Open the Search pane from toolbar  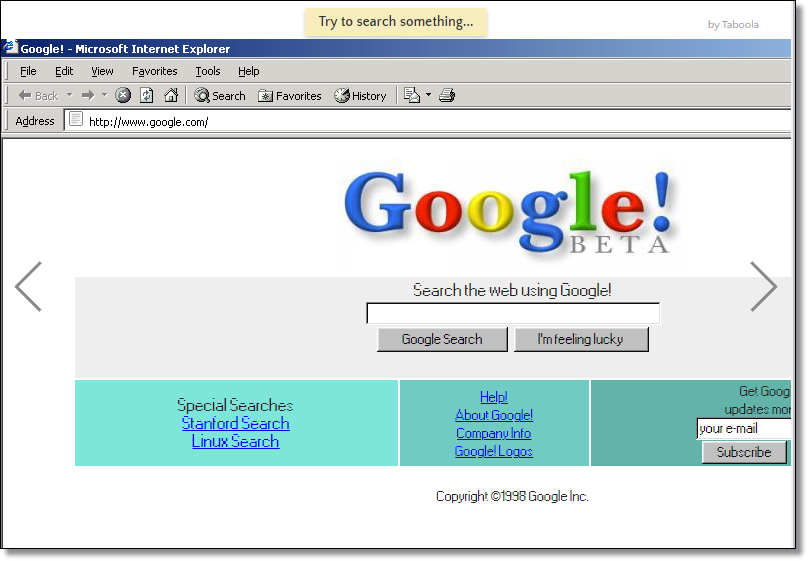click(220, 96)
